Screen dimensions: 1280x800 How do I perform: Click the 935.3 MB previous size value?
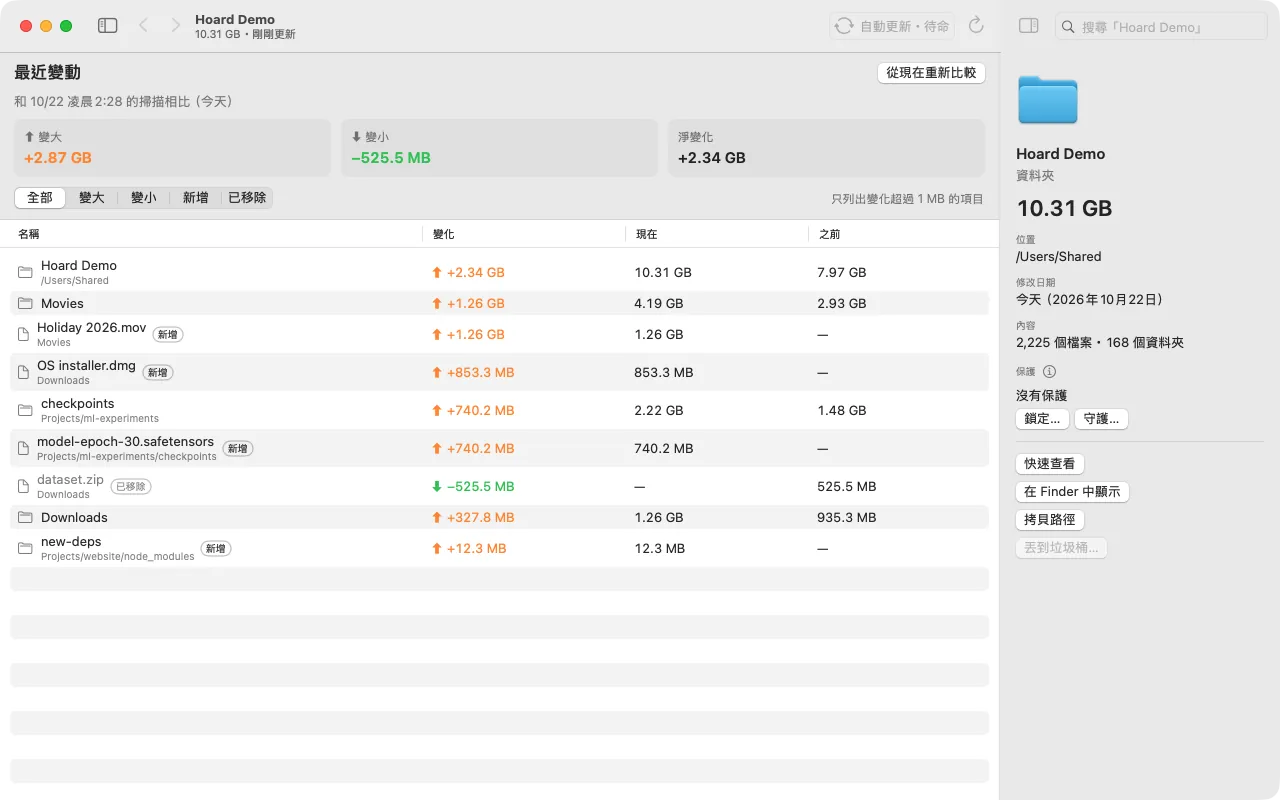tap(847, 517)
